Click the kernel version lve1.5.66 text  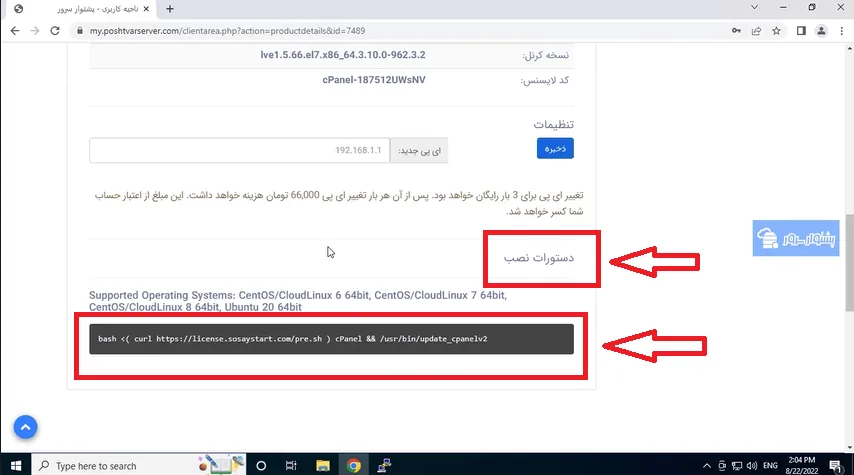pyautogui.click(x=343, y=55)
